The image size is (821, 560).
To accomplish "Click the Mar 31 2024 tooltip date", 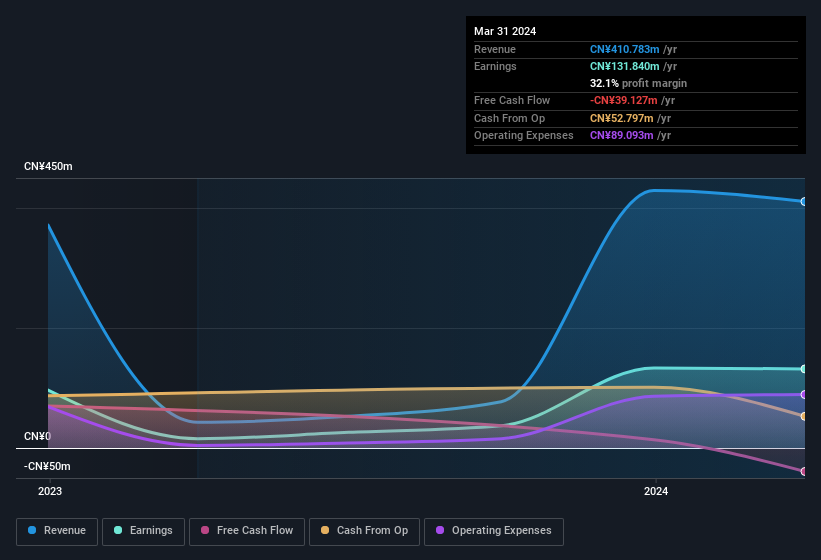I will 505,31.
